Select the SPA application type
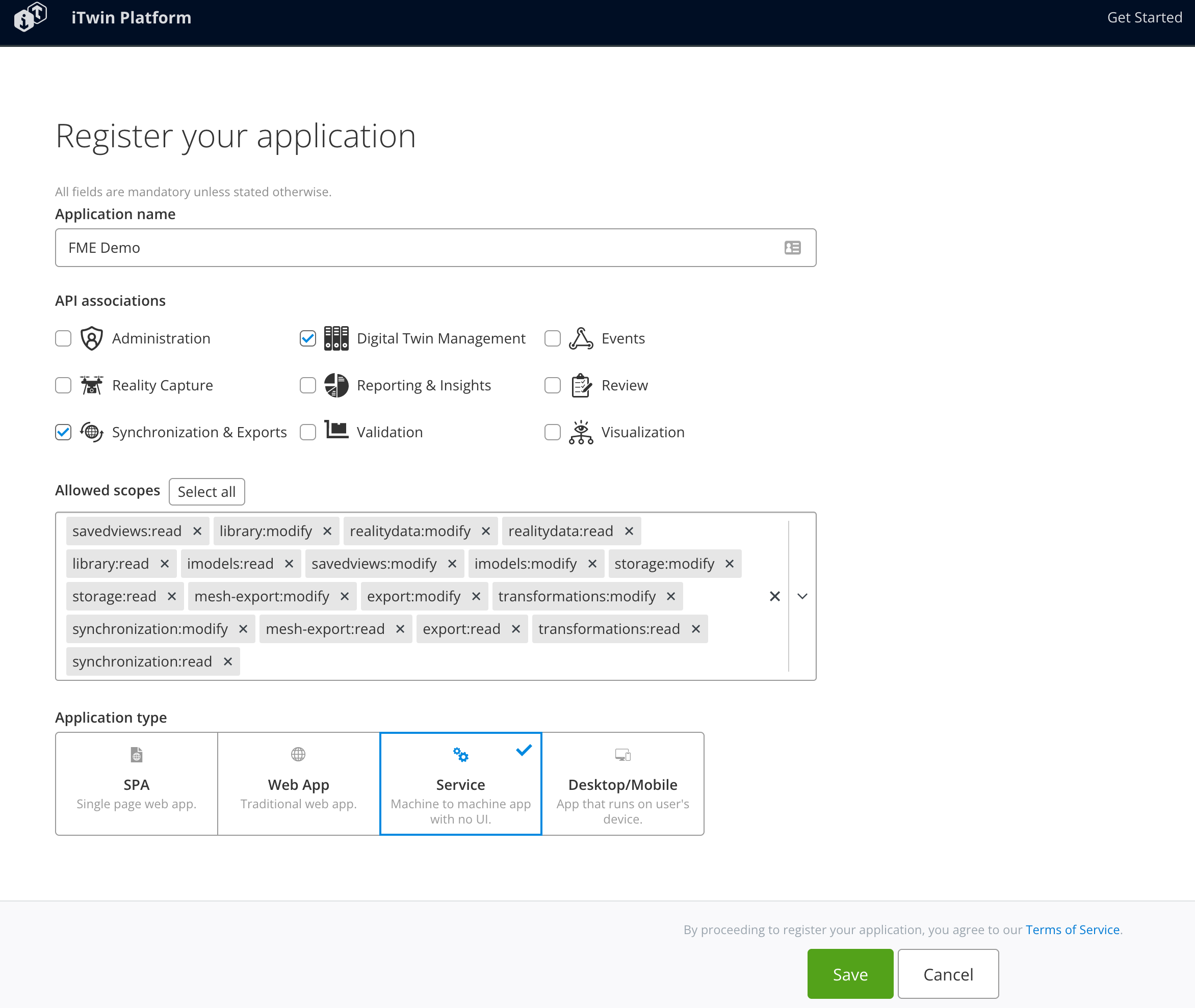This screenshot has height=1008, width=1195. click(x=137, y=783)
